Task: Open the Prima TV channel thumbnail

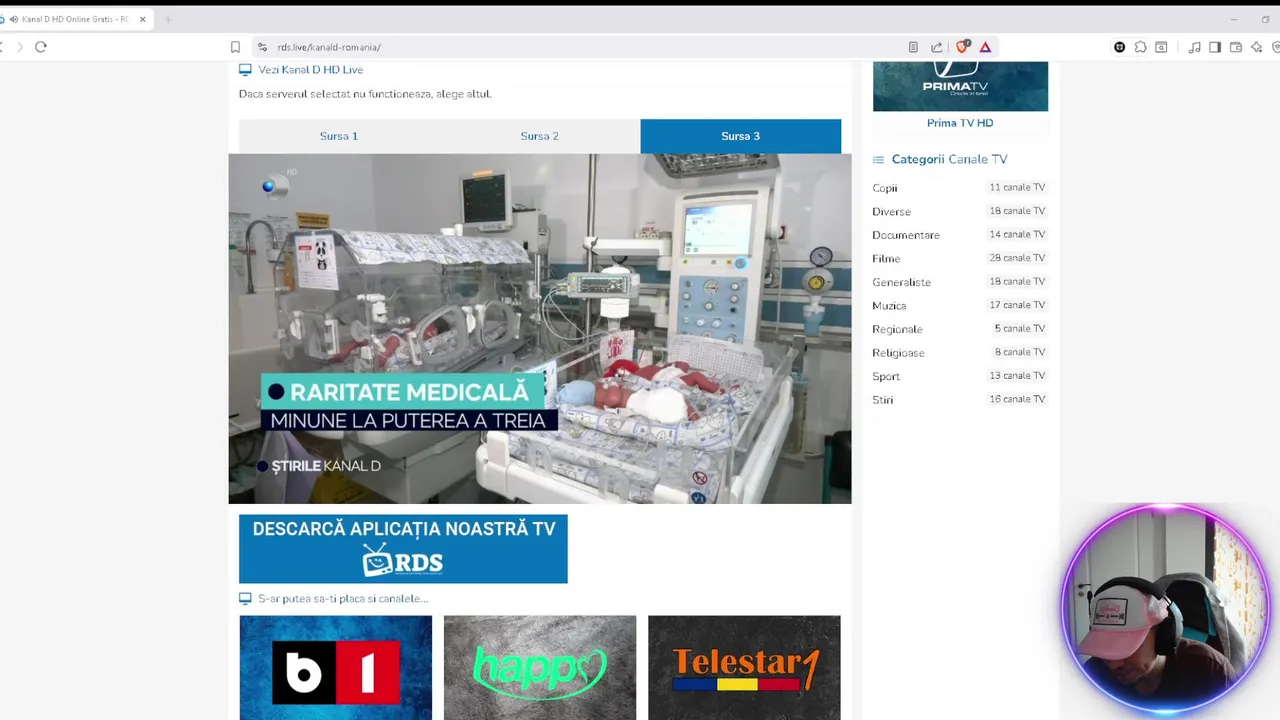Action: coord(960,86)
